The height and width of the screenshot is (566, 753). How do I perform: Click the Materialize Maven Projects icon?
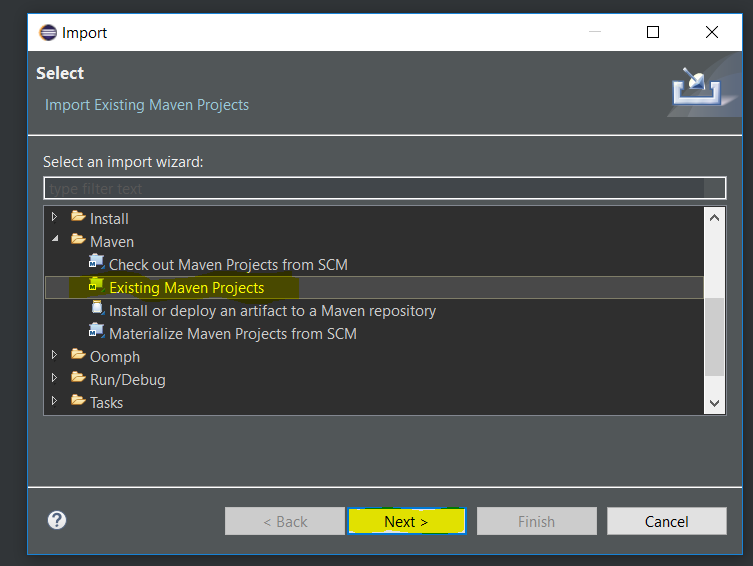[97, 331]
